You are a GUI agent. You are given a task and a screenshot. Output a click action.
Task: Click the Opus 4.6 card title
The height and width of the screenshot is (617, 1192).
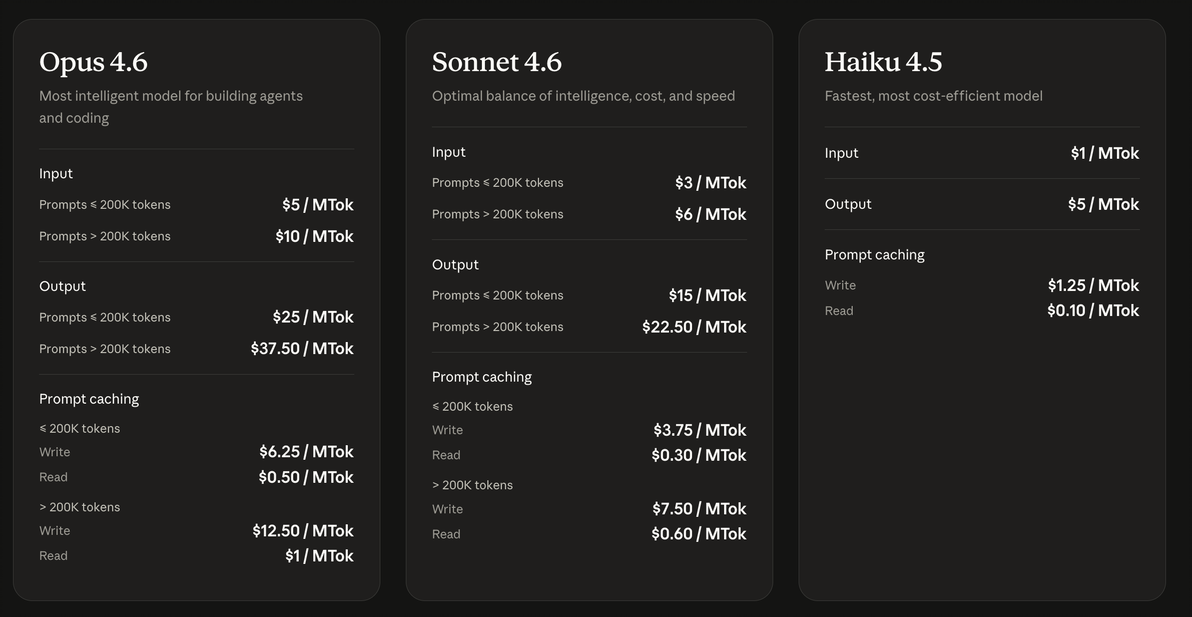(x=94, y=62)
